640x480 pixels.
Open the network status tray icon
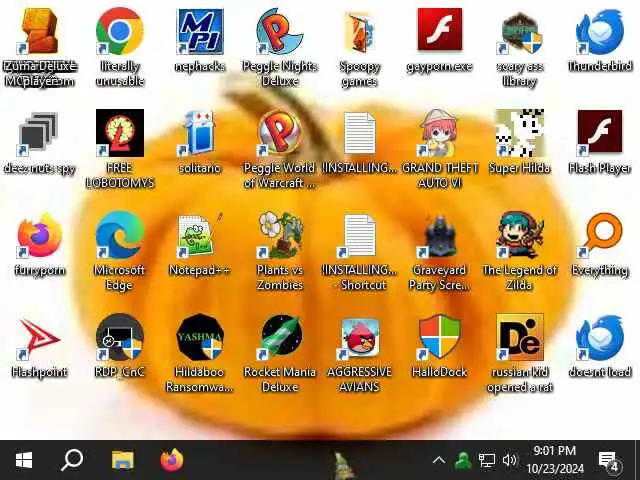487,460
